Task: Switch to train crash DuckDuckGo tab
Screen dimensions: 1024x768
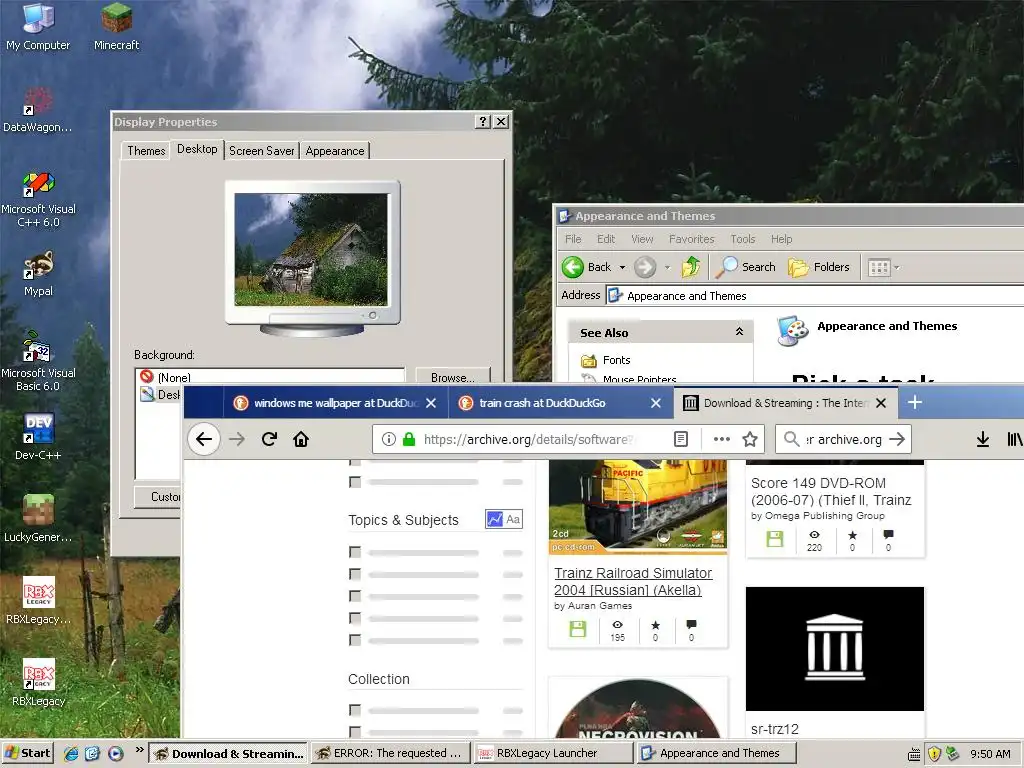Action: click(560, 403)
